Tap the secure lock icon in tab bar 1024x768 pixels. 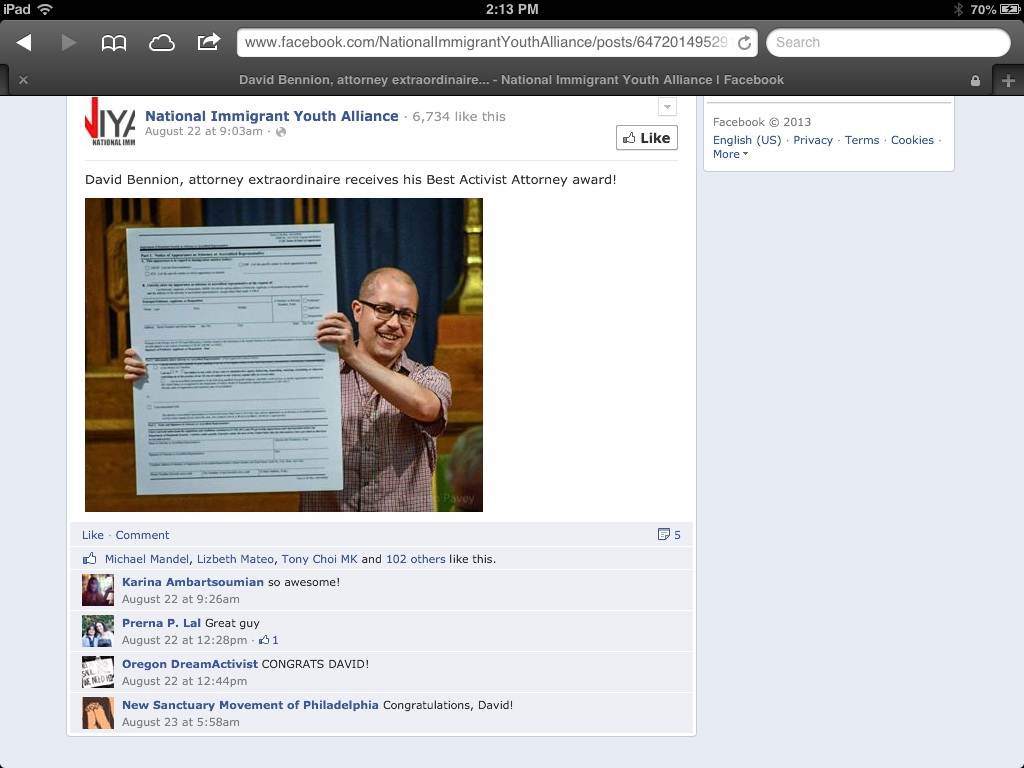975,80
